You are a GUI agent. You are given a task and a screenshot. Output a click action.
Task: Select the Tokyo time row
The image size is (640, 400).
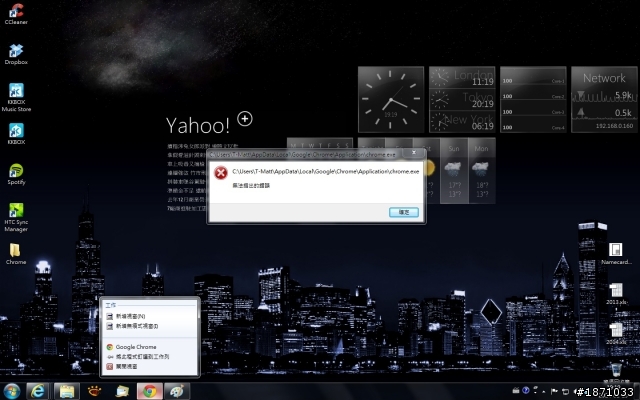(x=462, y=100)
